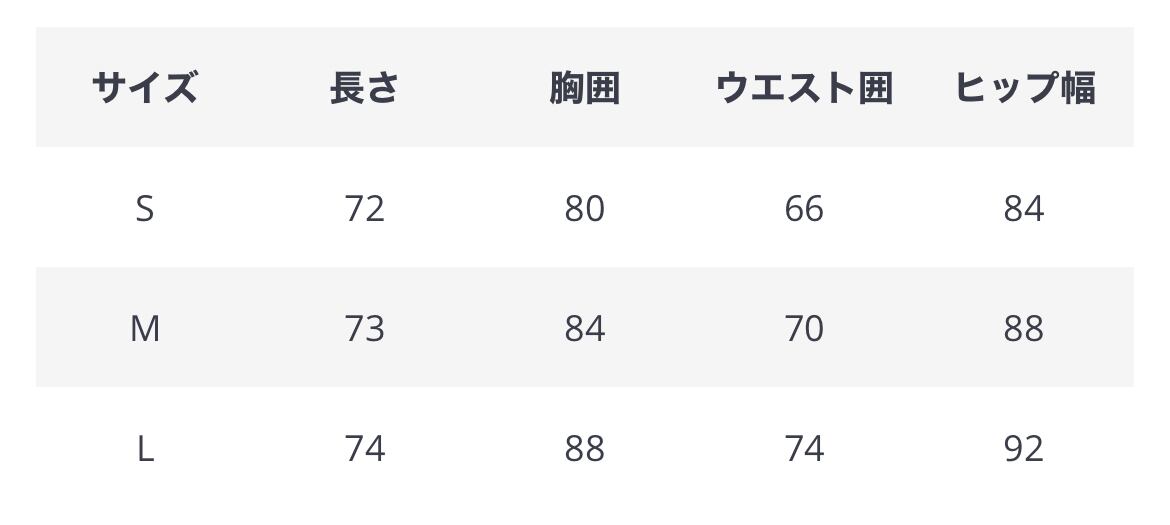Select the L size row label
Image resolution: width=1170 pixels, height=525 pixels.
(145, 449)
